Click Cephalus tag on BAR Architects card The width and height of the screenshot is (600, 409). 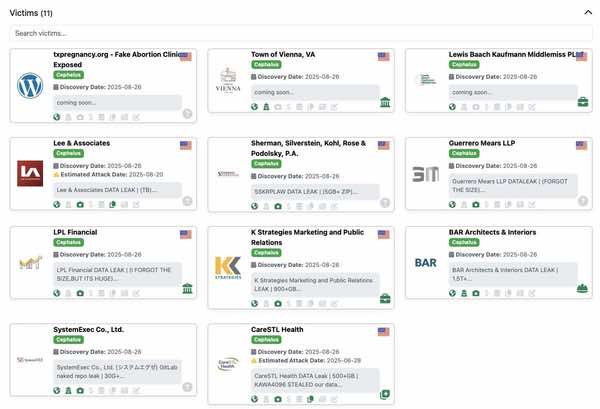click(x=464, y=242)
